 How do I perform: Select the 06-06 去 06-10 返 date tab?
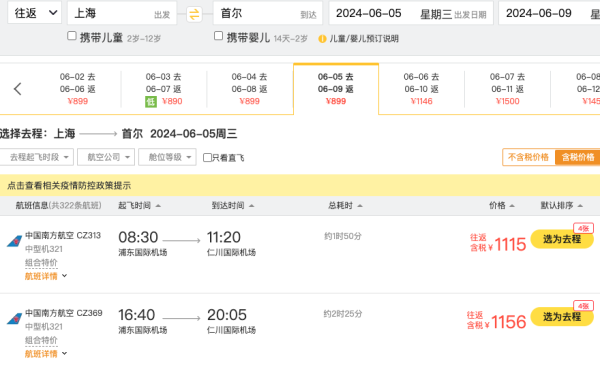click(421, 89)
